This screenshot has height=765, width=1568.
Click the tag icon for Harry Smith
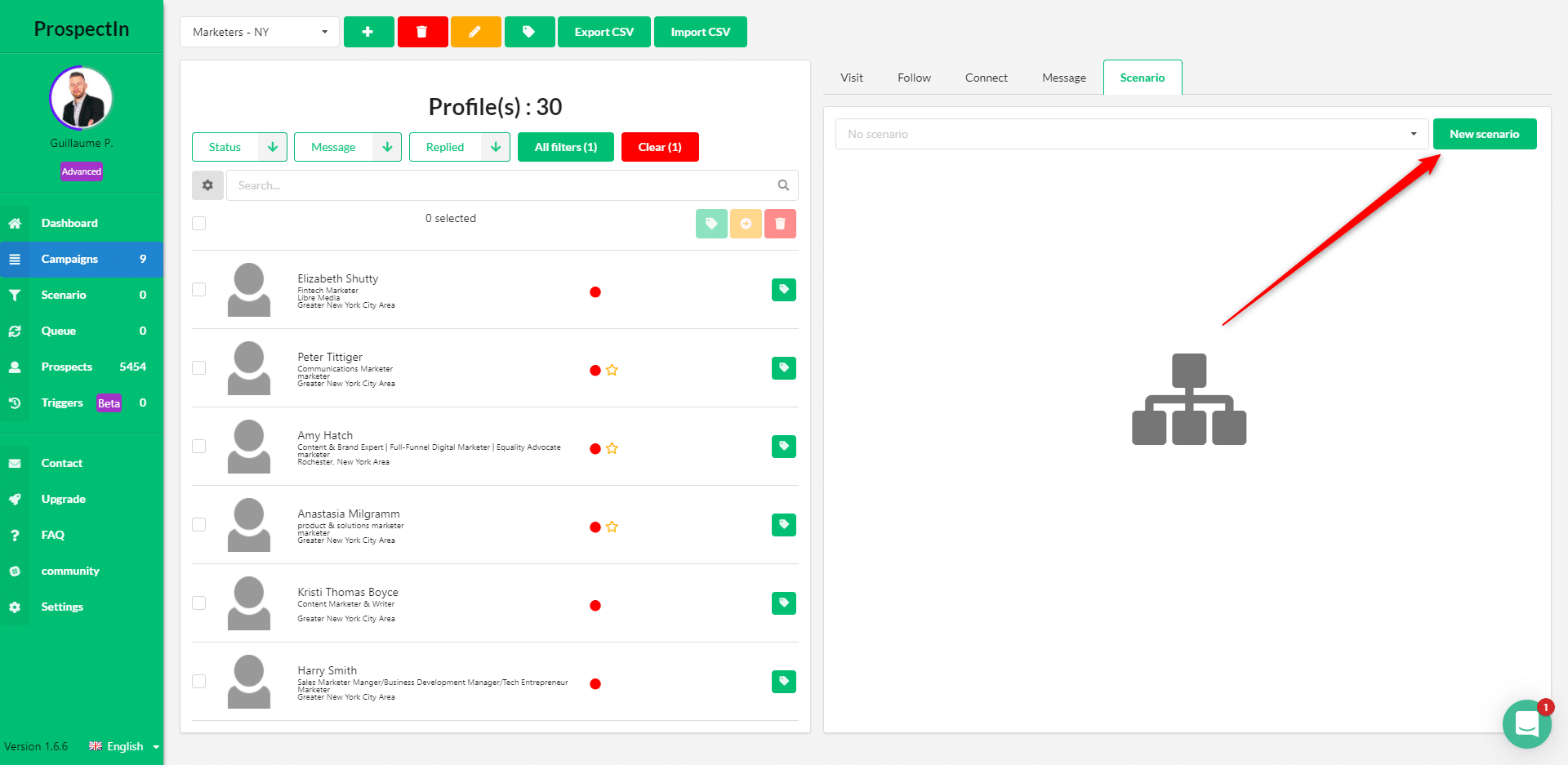pos(784,682)
